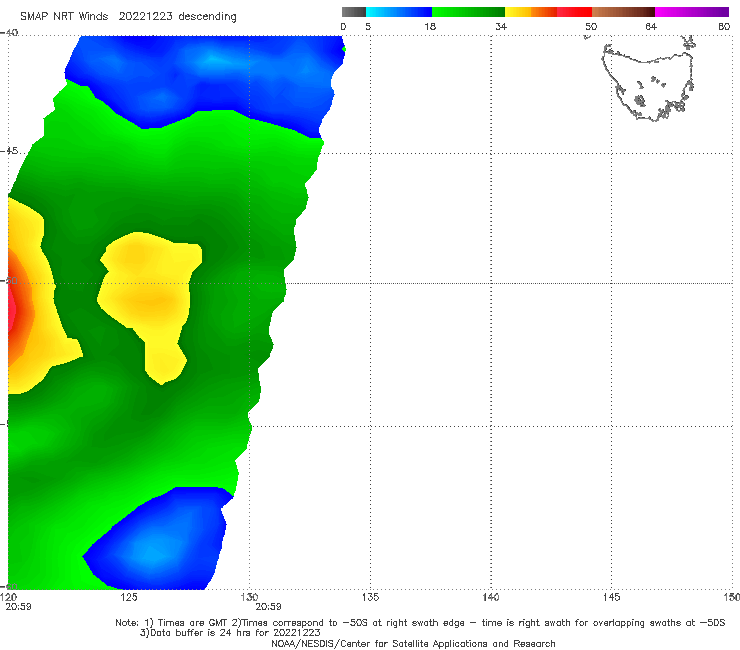Click the title text 'SMAP NRT Winds 20221223 descending'
The height and width of the screenshot is (650, 740).
click(128, 17)
